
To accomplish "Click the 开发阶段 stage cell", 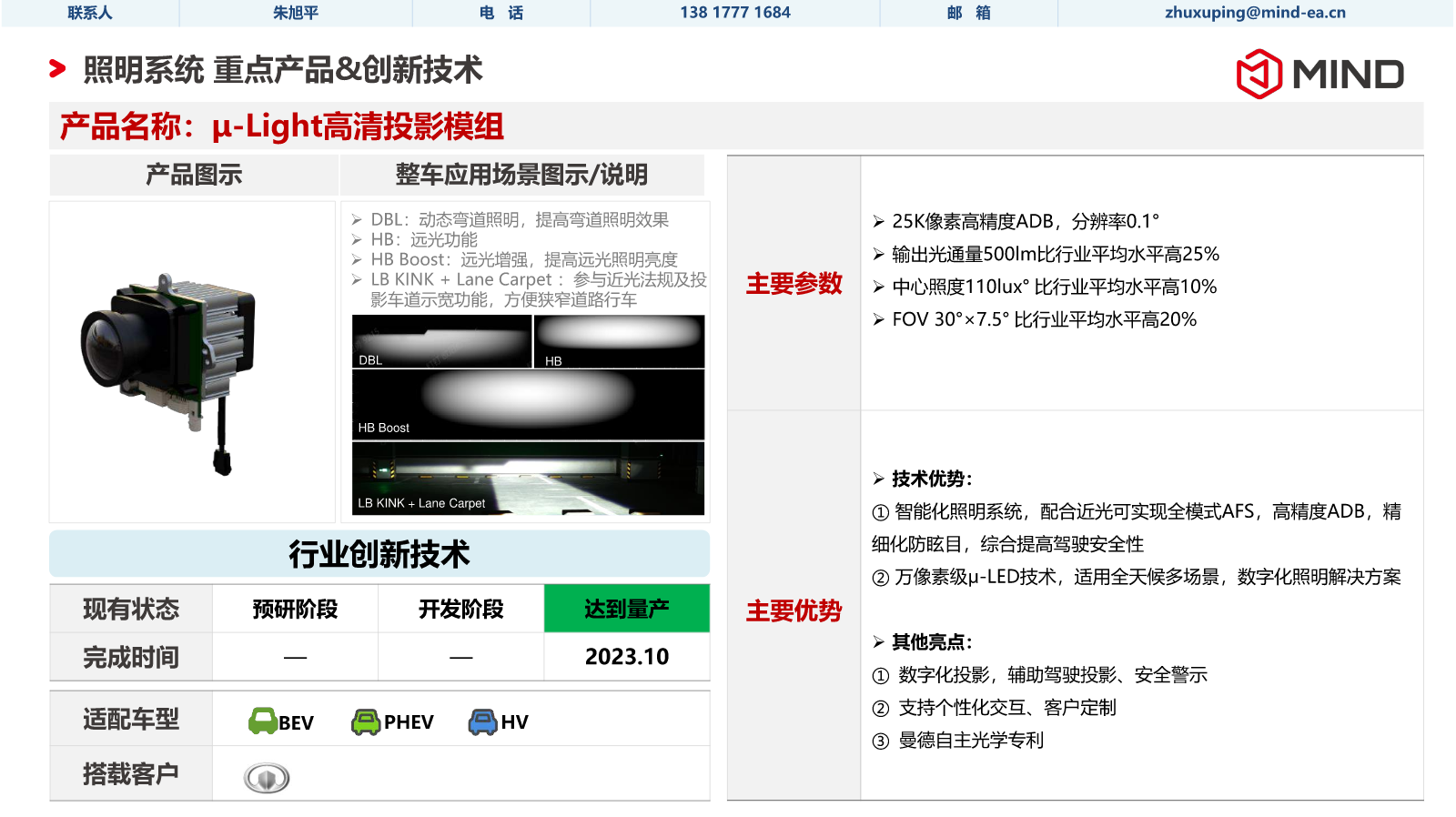I will tap(460, 609).
